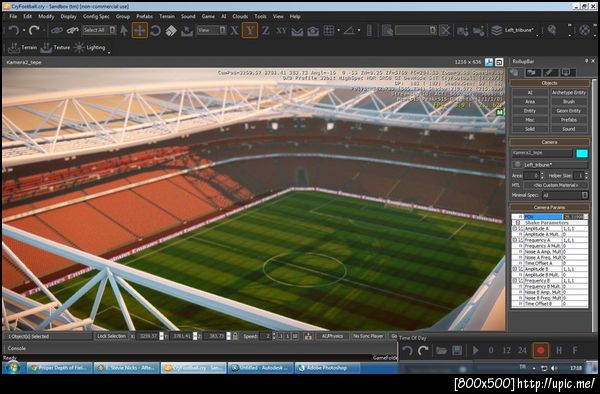Viewport: 600px width, 394px height.
Task: Open the Texture tools button
Action: click(x=55, y=47)
